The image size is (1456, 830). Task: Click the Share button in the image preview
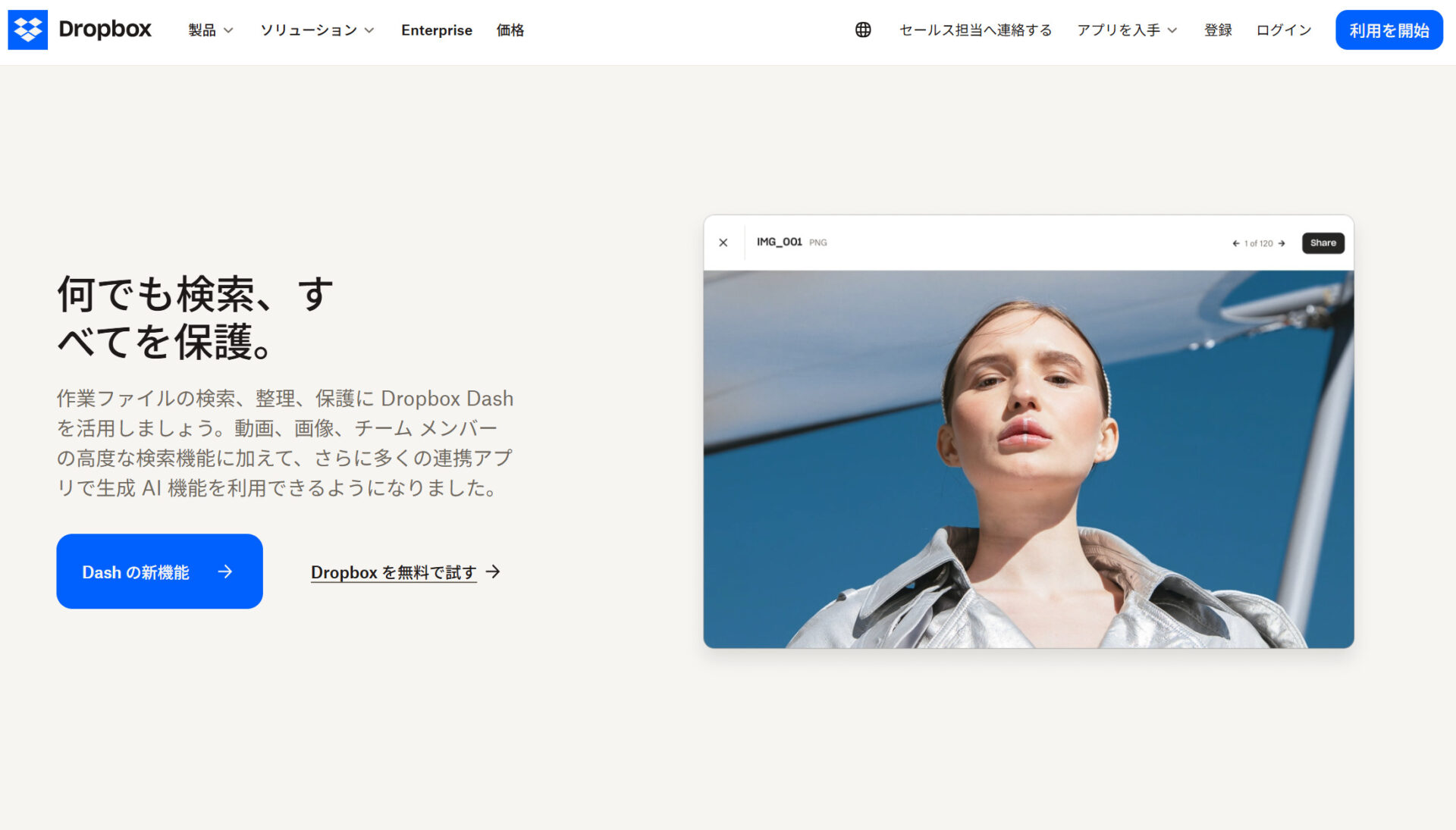1323,243
